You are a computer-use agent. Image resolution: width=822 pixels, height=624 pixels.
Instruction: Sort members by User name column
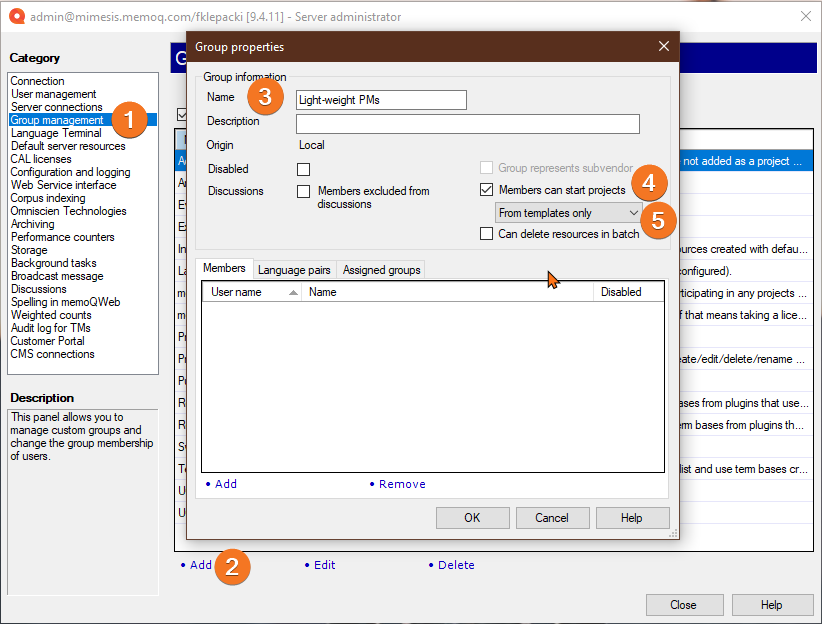[252, 292]
